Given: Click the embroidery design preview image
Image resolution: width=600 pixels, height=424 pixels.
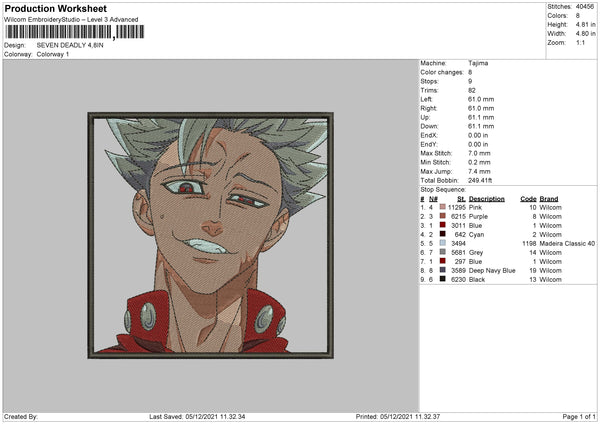Looking at the screenshot, I should click(x=210, y=235).
